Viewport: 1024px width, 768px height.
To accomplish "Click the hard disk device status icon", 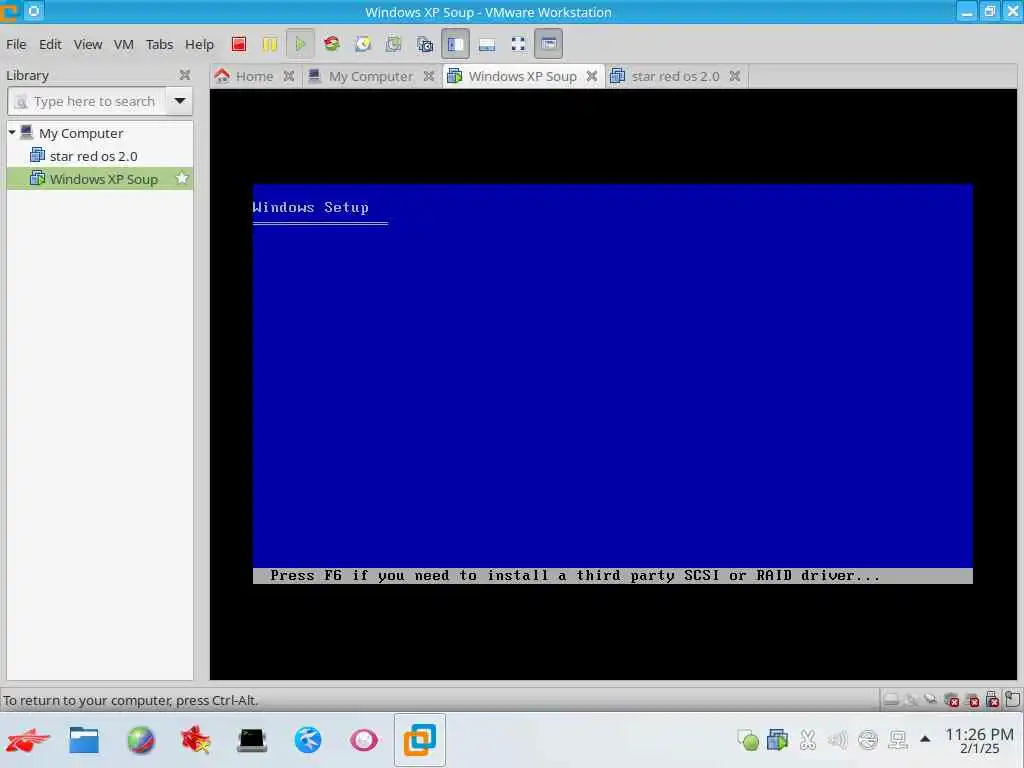I will coord(891,700).
